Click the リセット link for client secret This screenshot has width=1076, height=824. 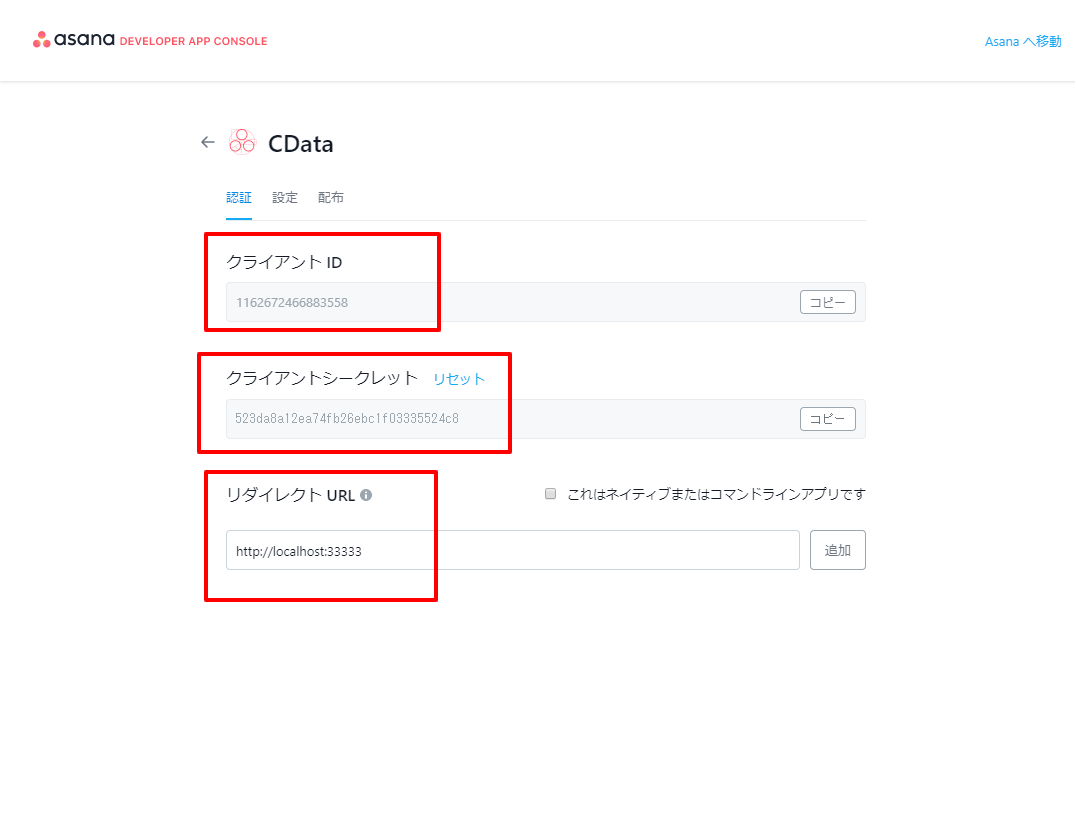(459, 379)
